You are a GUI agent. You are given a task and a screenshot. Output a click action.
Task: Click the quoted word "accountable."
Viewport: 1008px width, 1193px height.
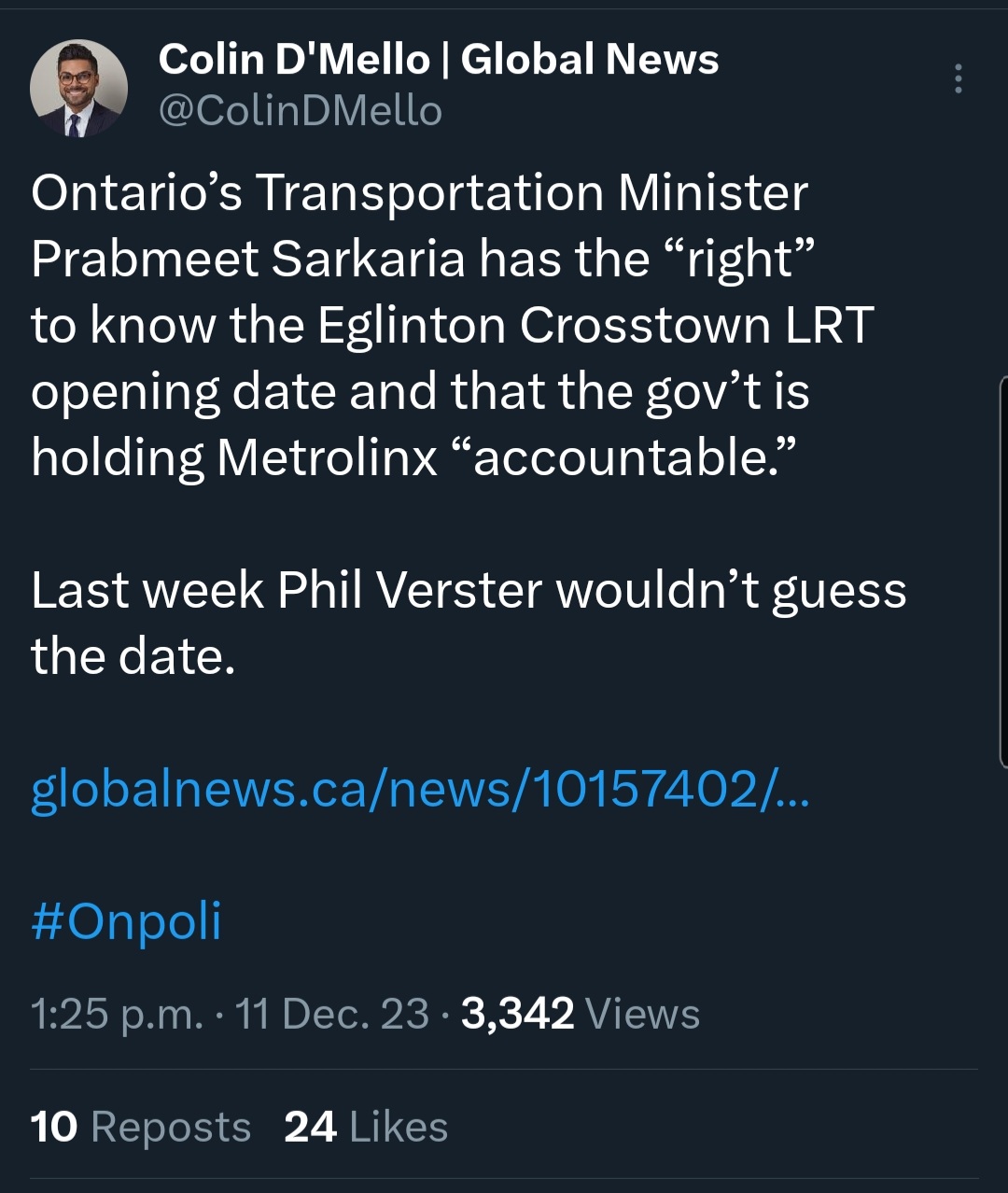623,457
